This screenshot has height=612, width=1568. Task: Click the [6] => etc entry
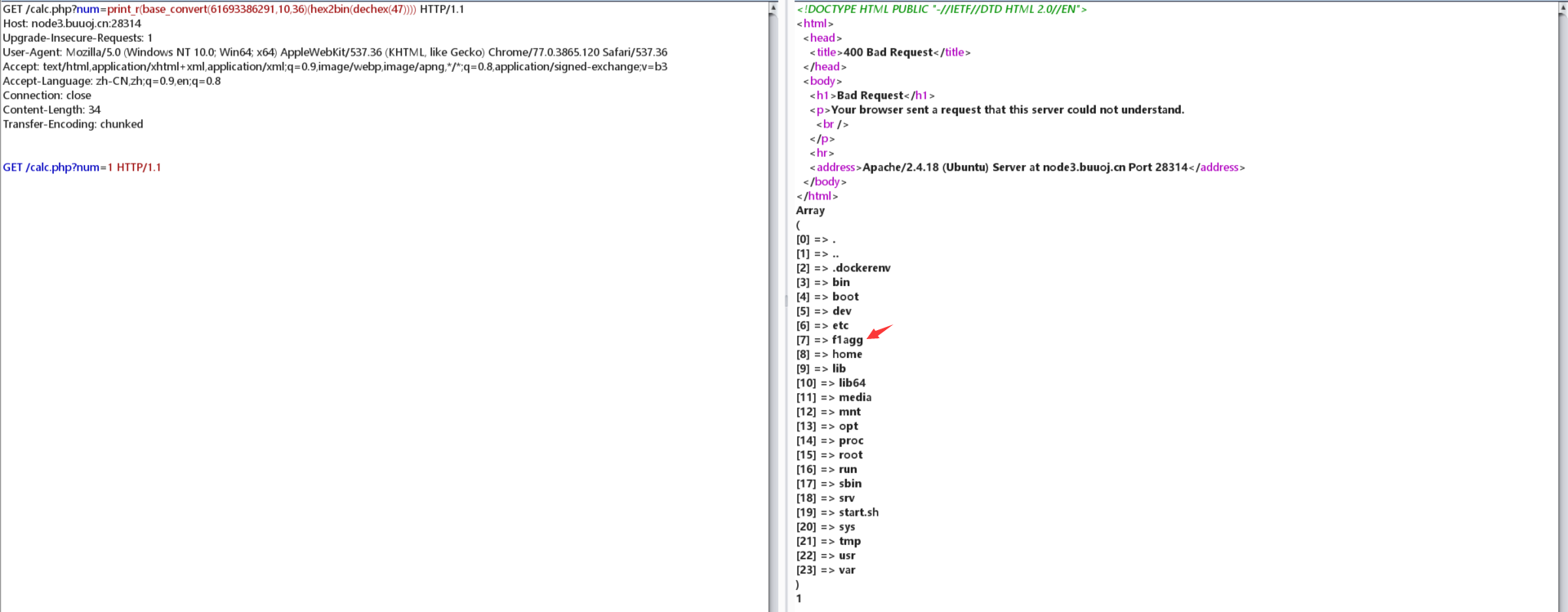tap(822, 326)
